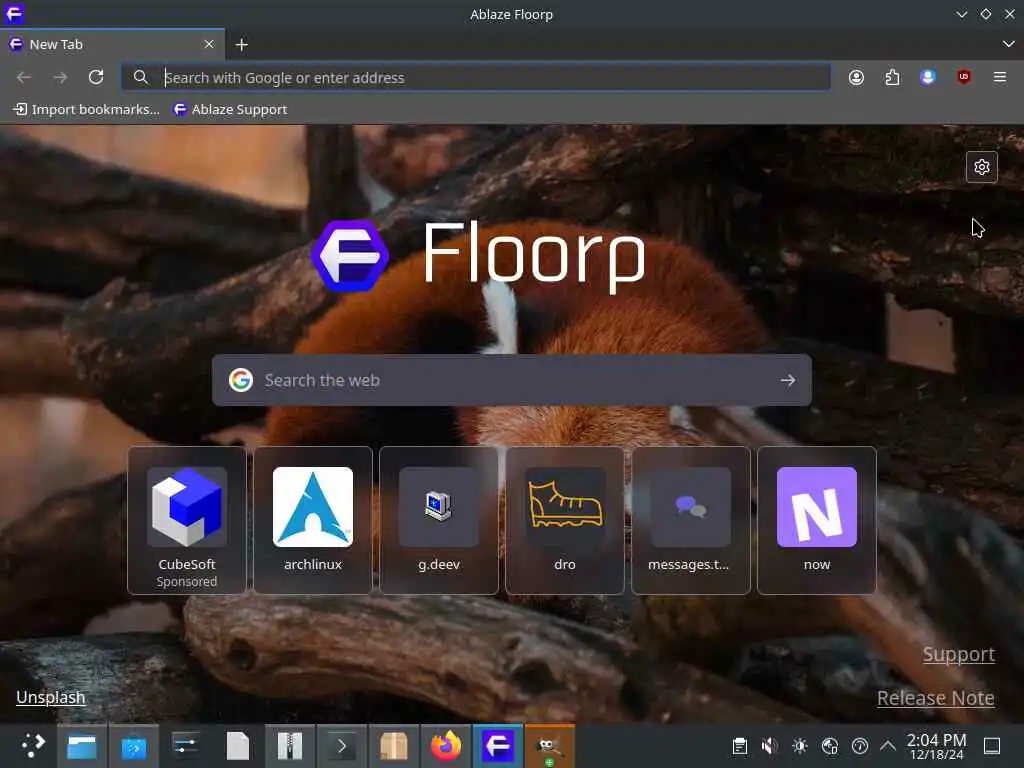Click the Floorp icon in title bar

coord(14,14)
